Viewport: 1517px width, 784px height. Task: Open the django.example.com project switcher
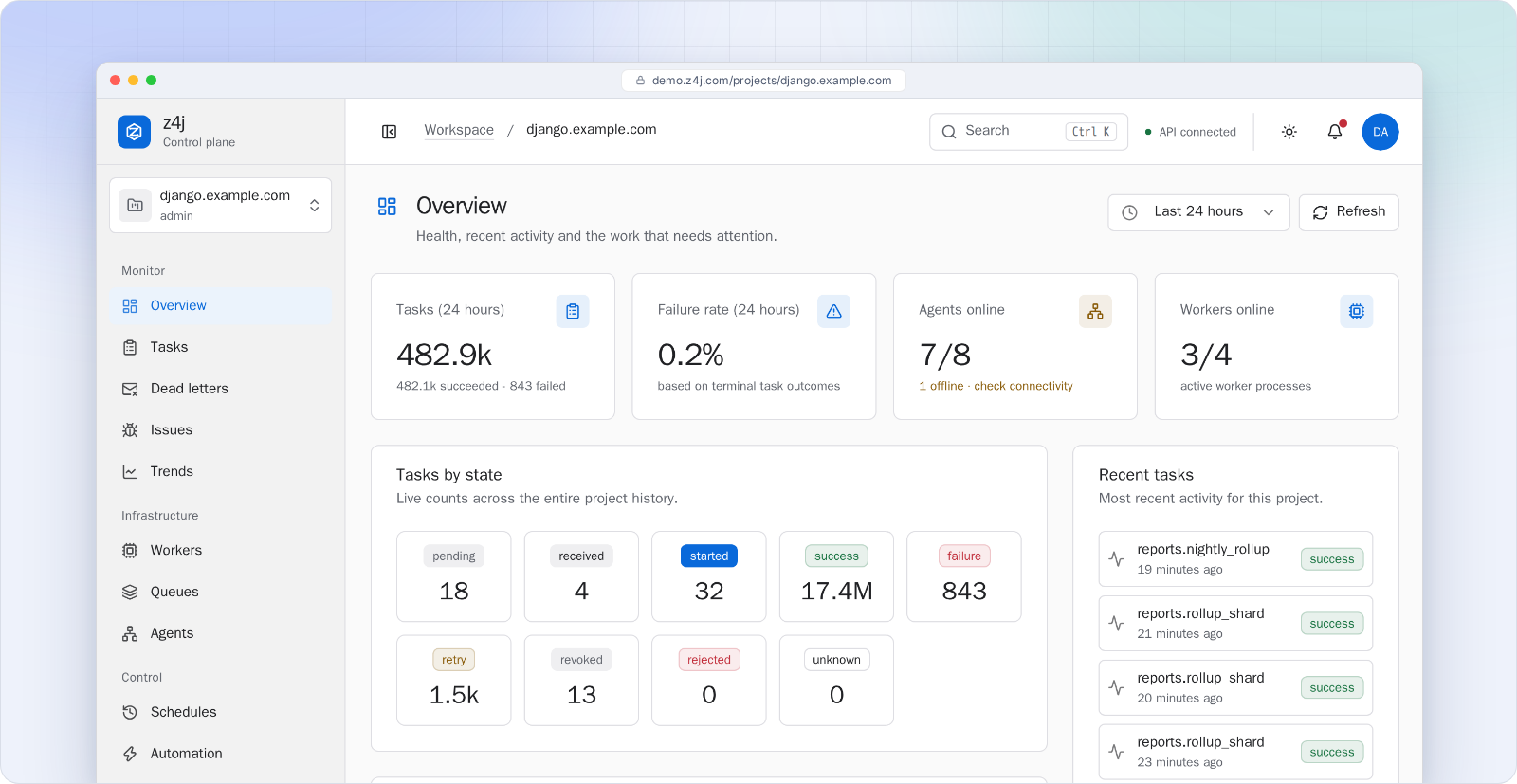point(220,205)
